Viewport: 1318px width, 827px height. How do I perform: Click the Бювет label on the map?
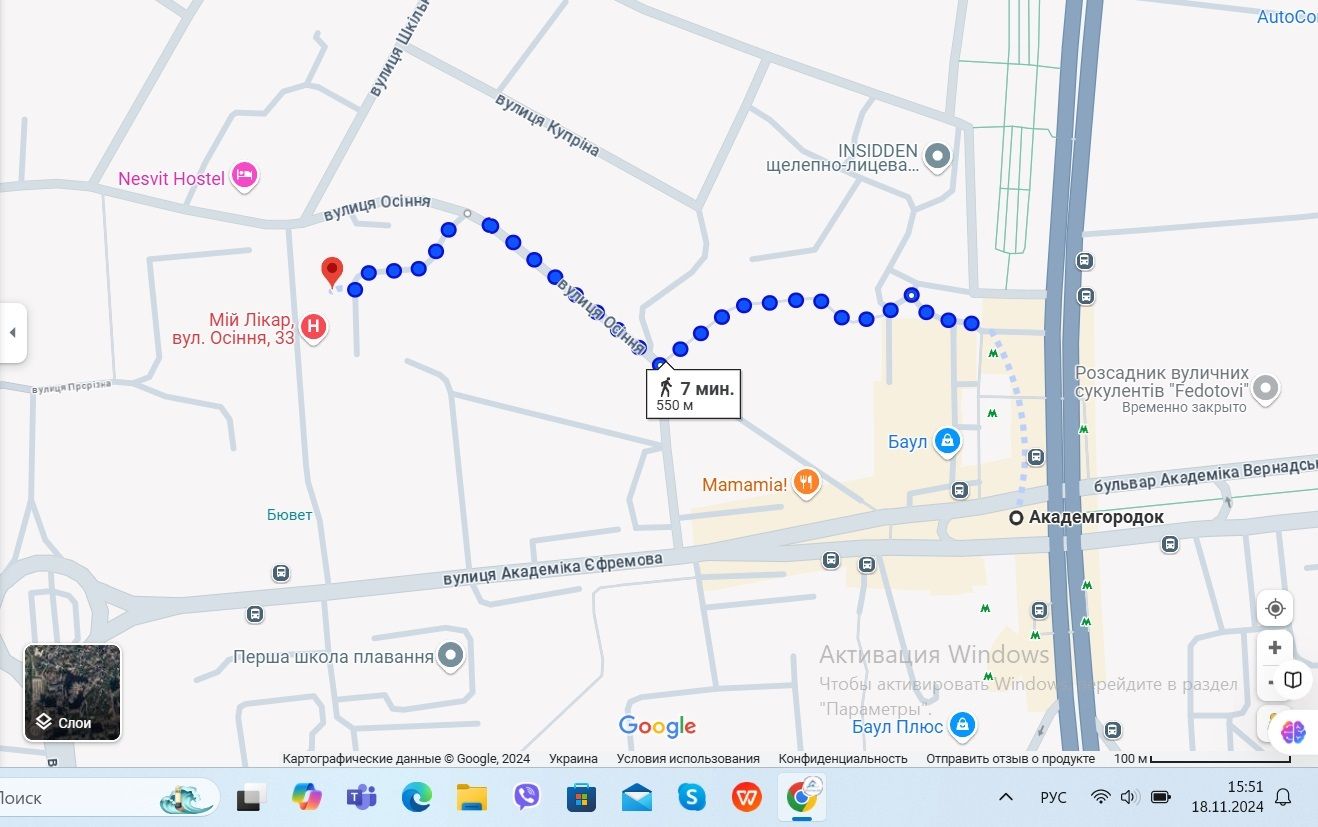290,514
